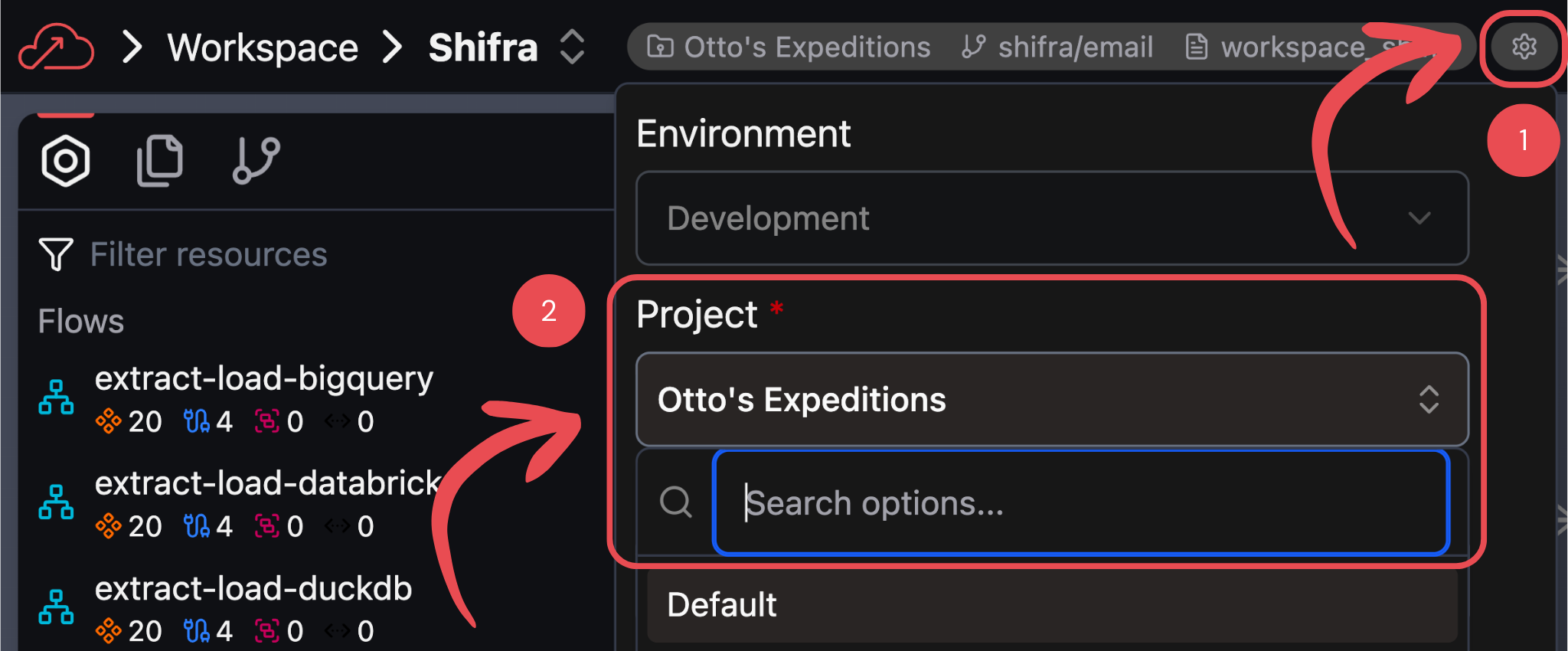This screenshot has height=651, width=1568.
Task: Focus the Search options input field
Action: click(1080, 503)
